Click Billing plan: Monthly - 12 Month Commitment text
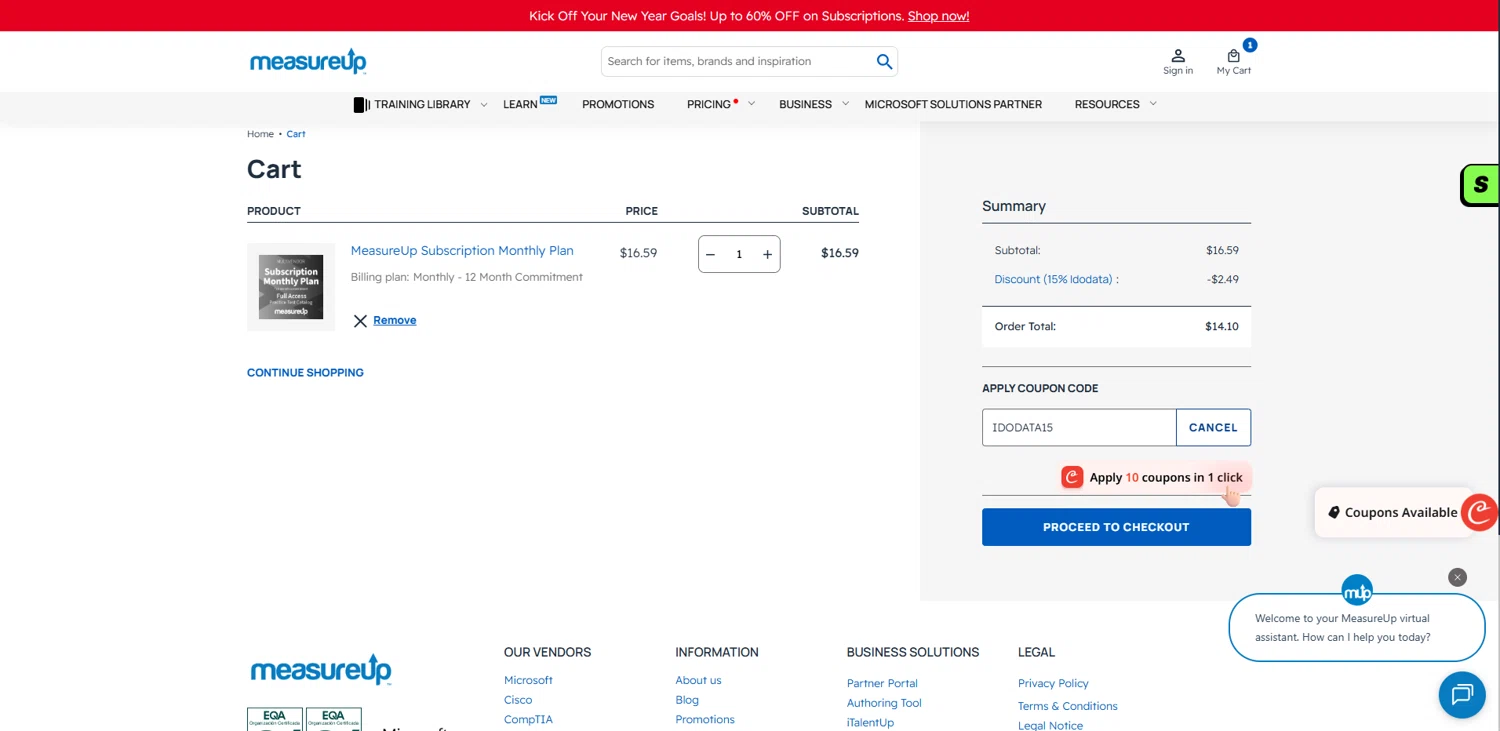The width and height of the screenshot is (1500, 731). tap(466, 278)
